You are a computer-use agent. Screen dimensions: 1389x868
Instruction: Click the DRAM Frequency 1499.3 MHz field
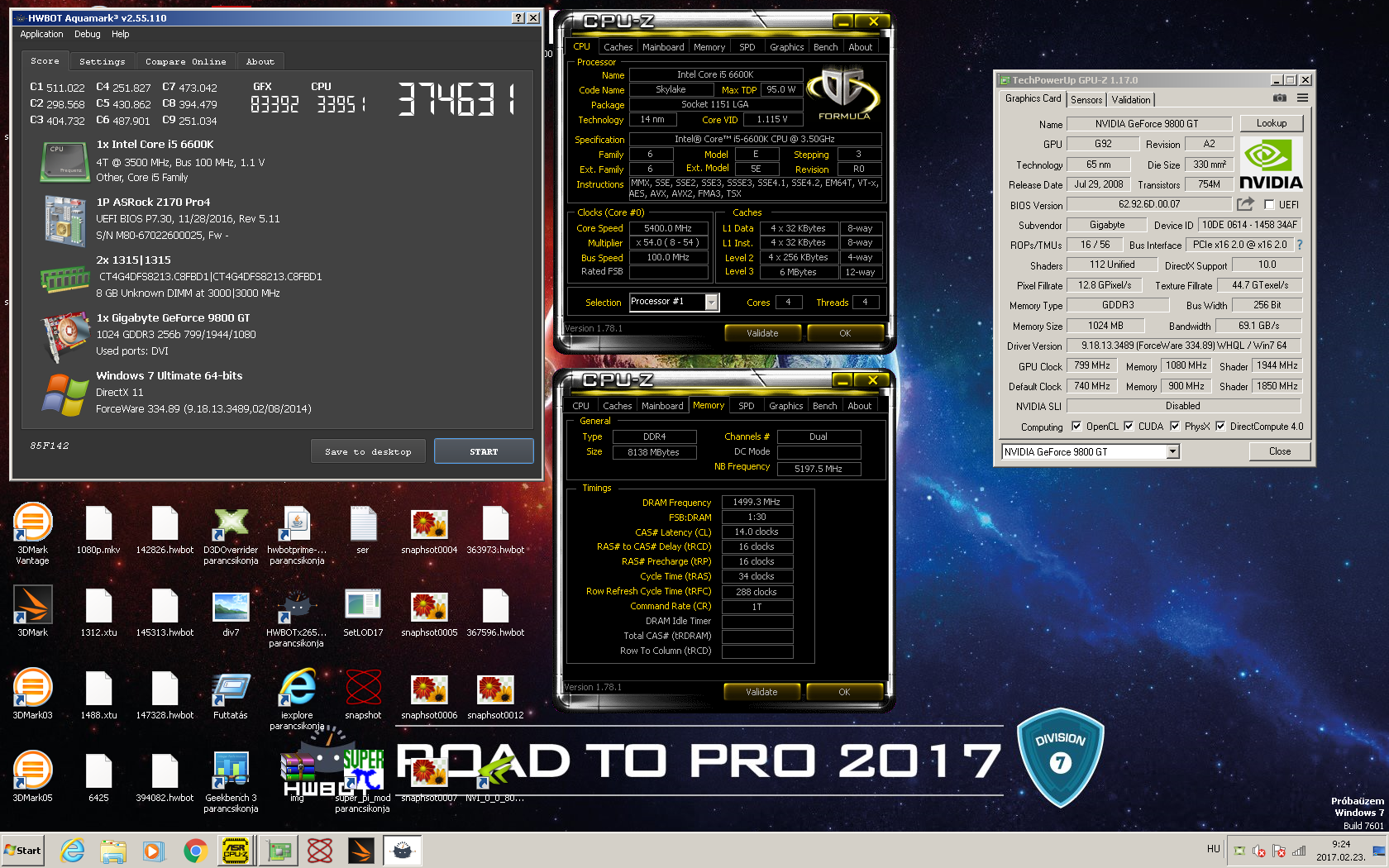tap(757, 502)
